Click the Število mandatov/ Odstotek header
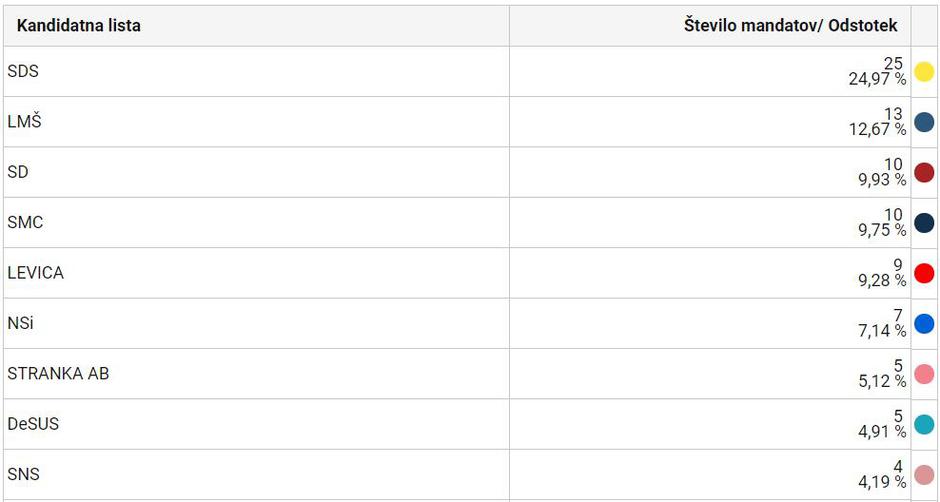Image resolution: width=940 pixels, height=502 pixels. [790, 26]
